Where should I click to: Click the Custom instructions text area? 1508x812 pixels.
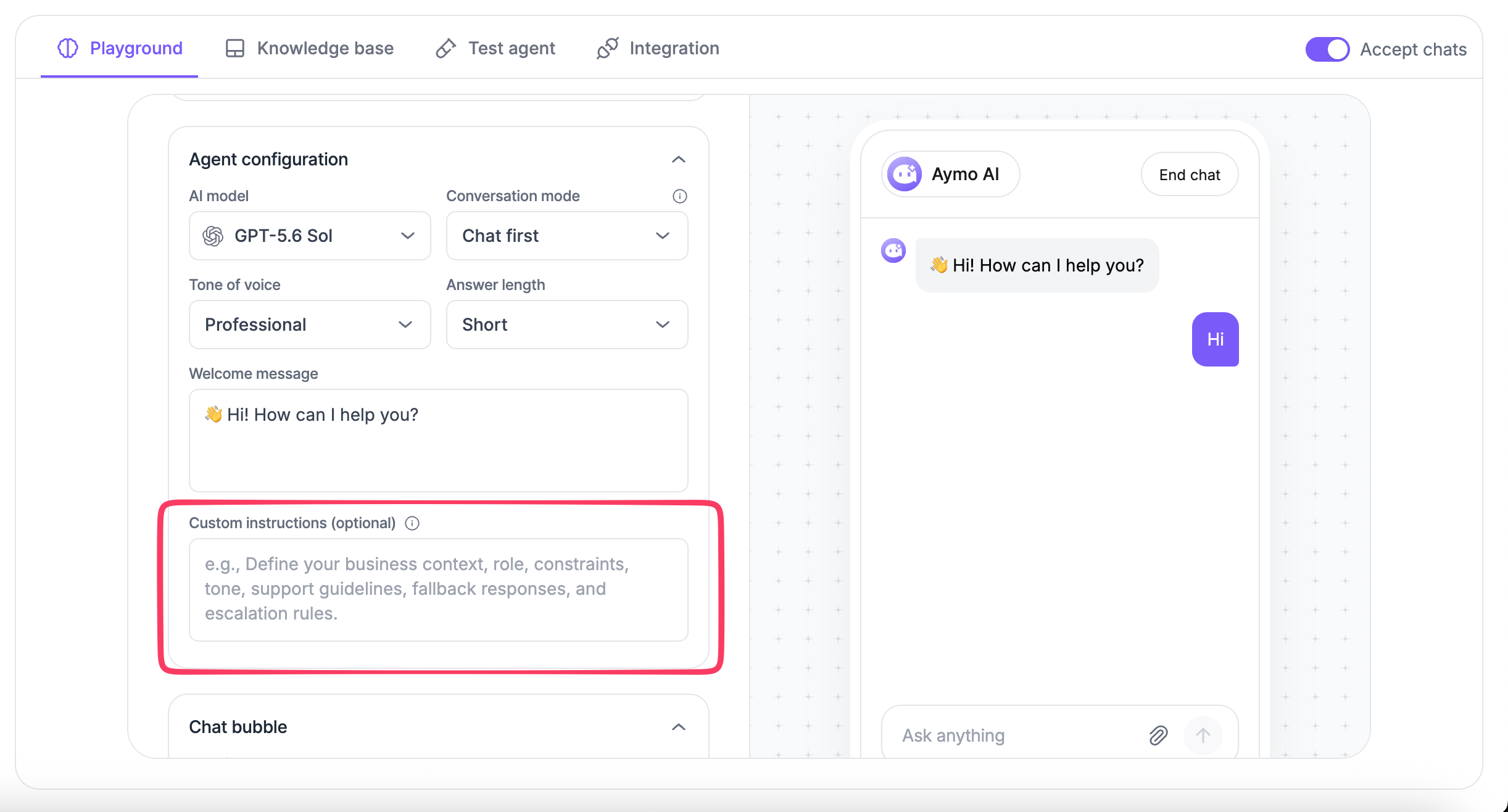click(439, 590)
